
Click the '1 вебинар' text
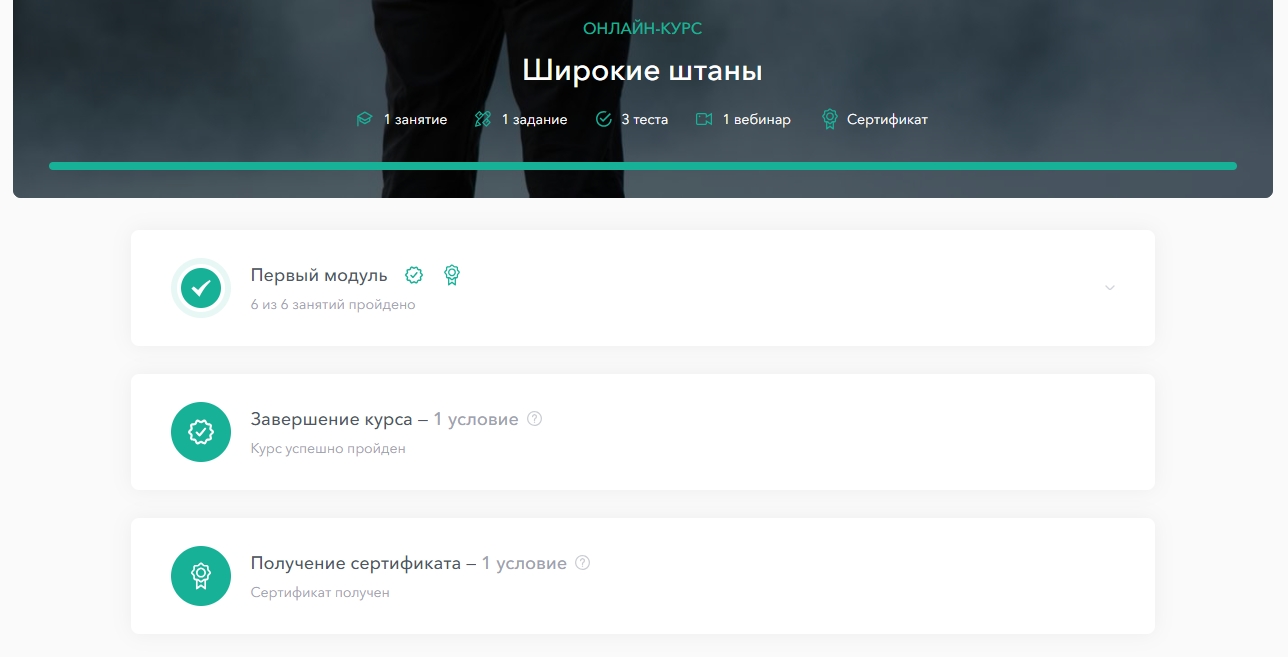pos(757,119)
